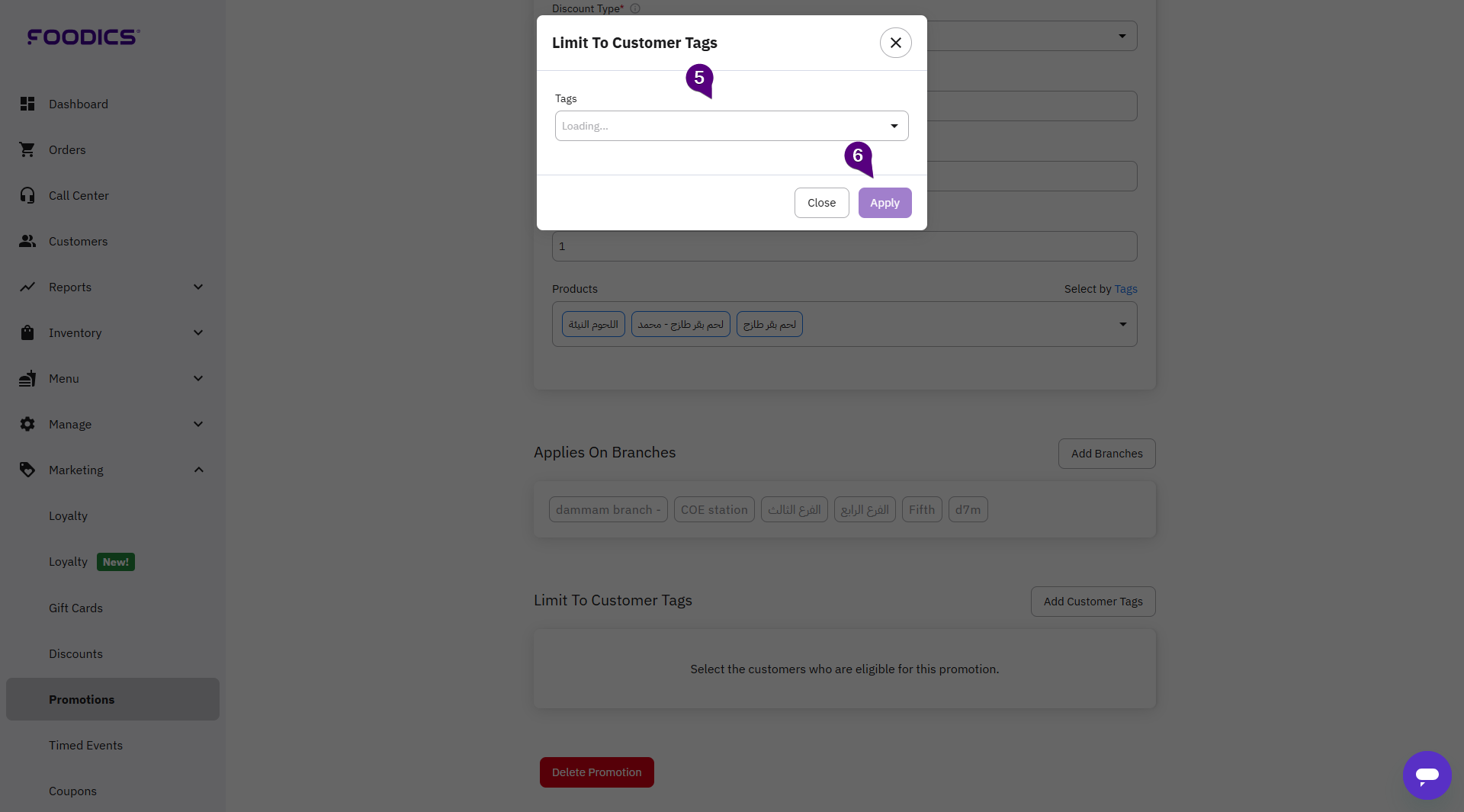Collapse the Marketing sidebar section

click(198, 470)
